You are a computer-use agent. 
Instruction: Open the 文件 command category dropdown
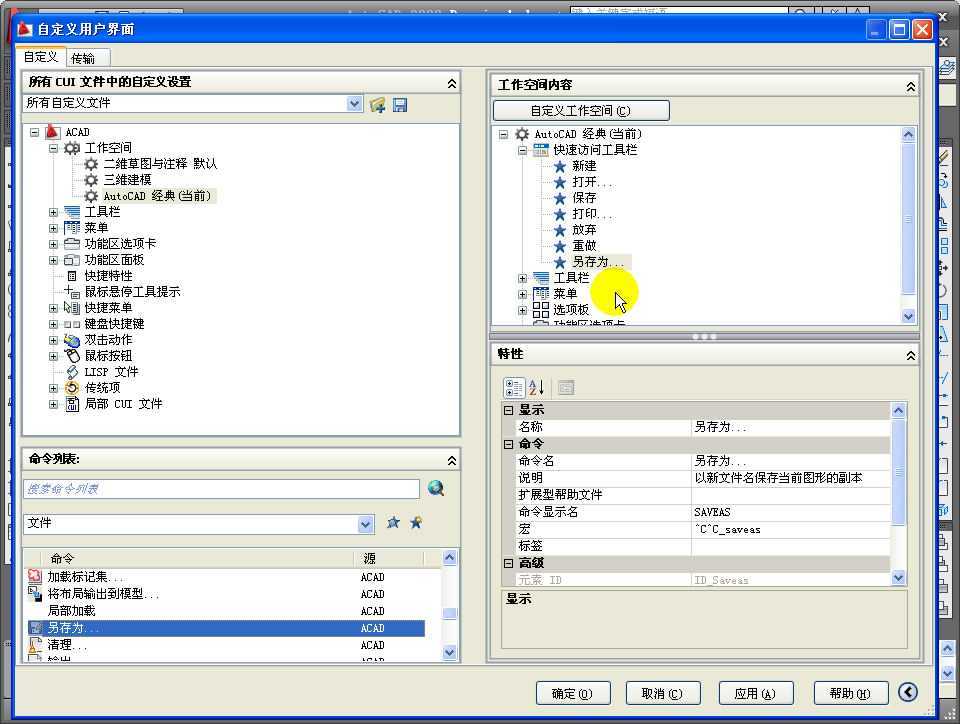click(366, 524)
